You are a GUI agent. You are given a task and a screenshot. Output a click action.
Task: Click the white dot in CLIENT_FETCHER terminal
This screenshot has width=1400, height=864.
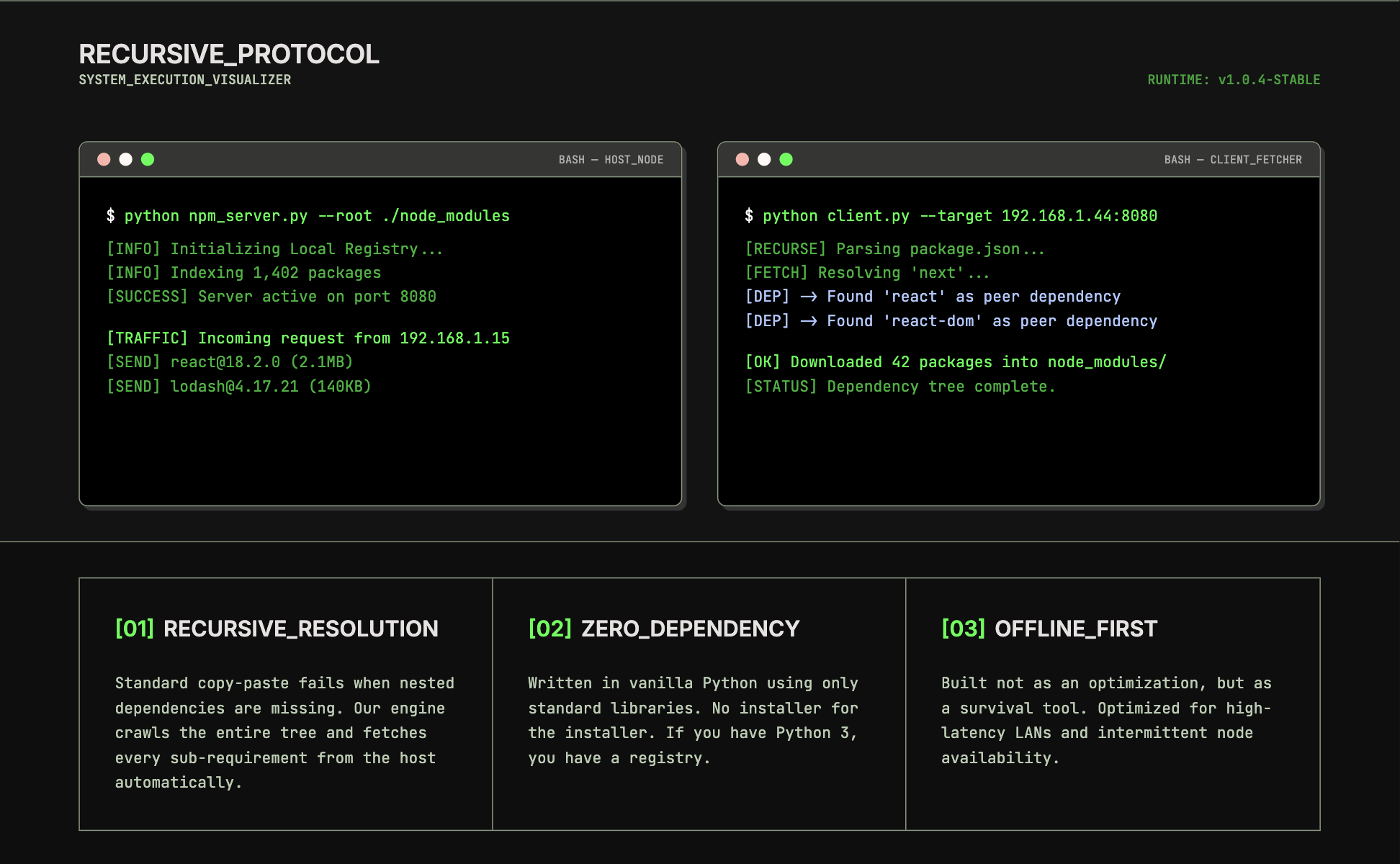click(x=764, y=159)
